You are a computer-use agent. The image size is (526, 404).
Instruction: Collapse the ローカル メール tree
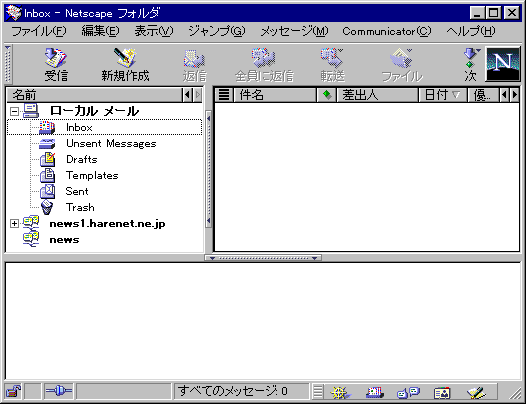[14, 111]
